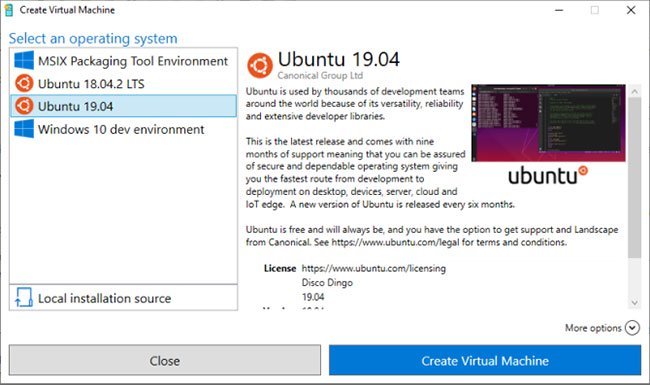Click the Create Virtual Machine title bar app icon

[9, 10]
